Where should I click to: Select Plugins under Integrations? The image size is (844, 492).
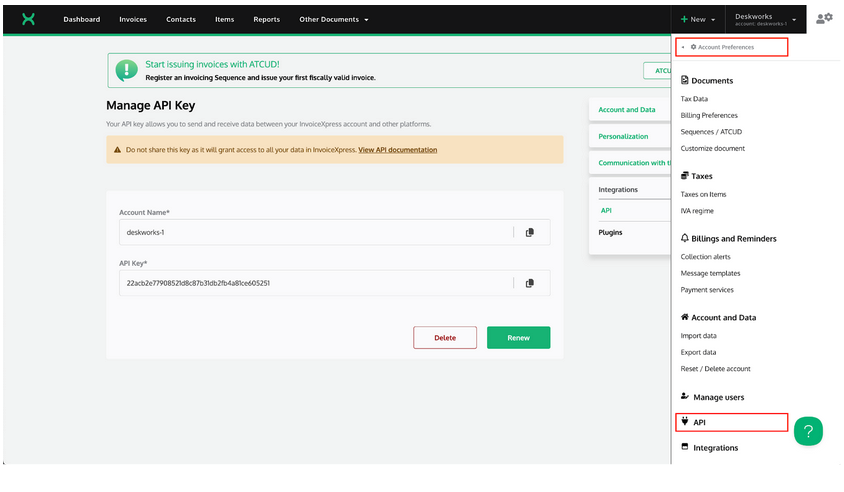click(610, 233)
